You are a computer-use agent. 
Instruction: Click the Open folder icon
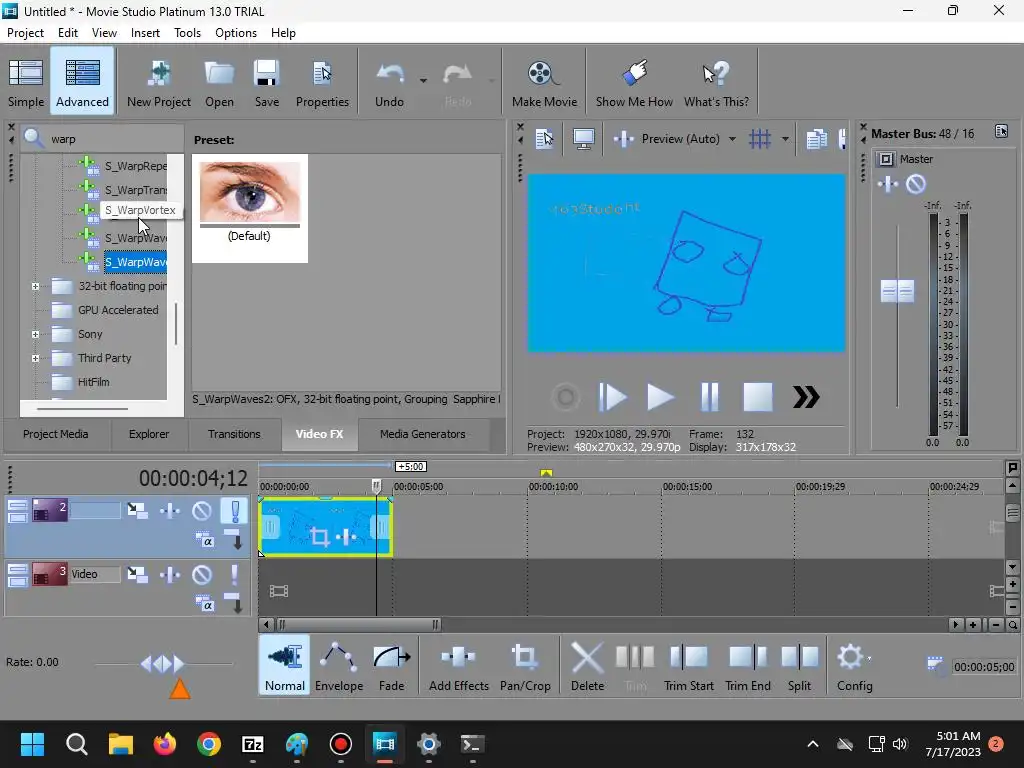point(219,83)
